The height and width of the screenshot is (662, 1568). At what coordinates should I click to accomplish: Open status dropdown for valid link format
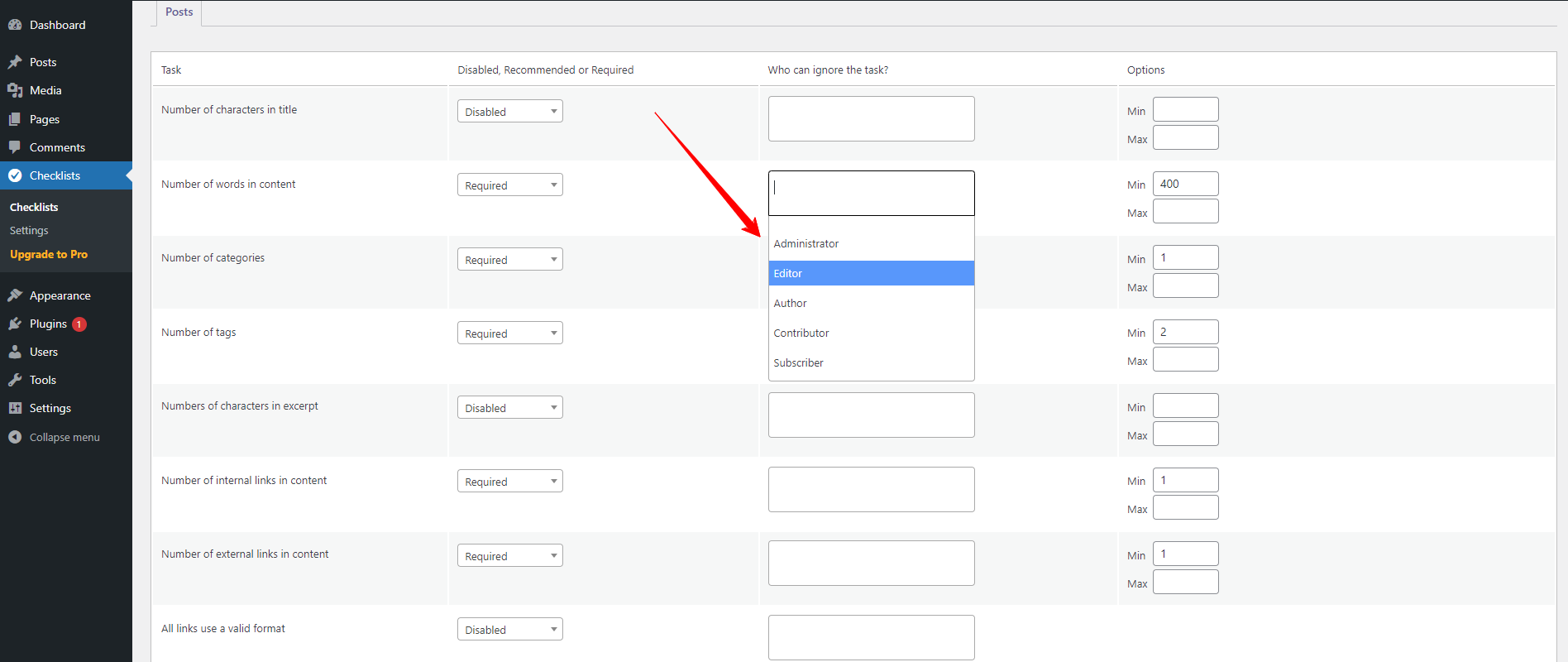(x=510, y=629)
